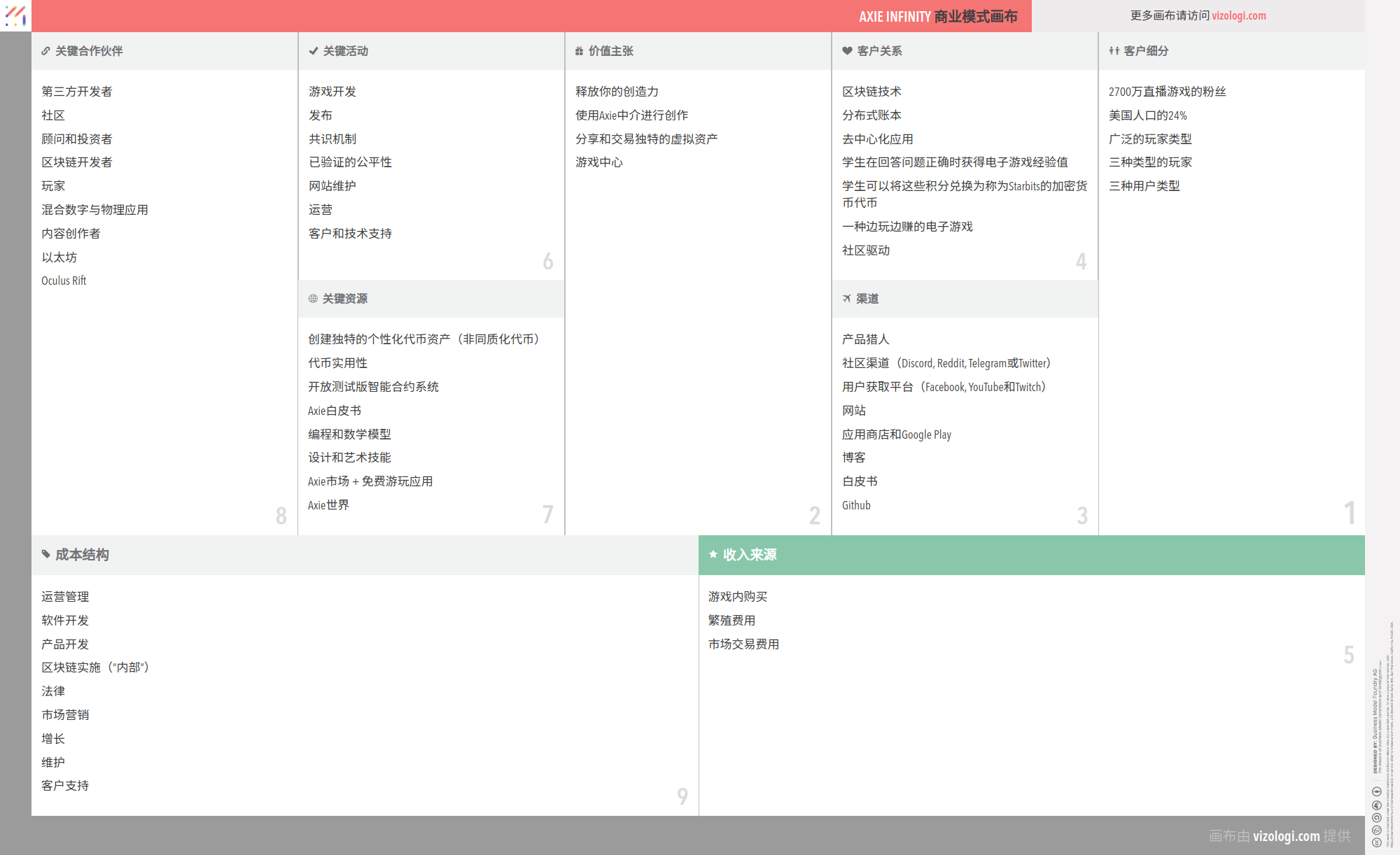Click the star icon on 收入来源 header
This screenshot has width=1400, height=855.
713,554
